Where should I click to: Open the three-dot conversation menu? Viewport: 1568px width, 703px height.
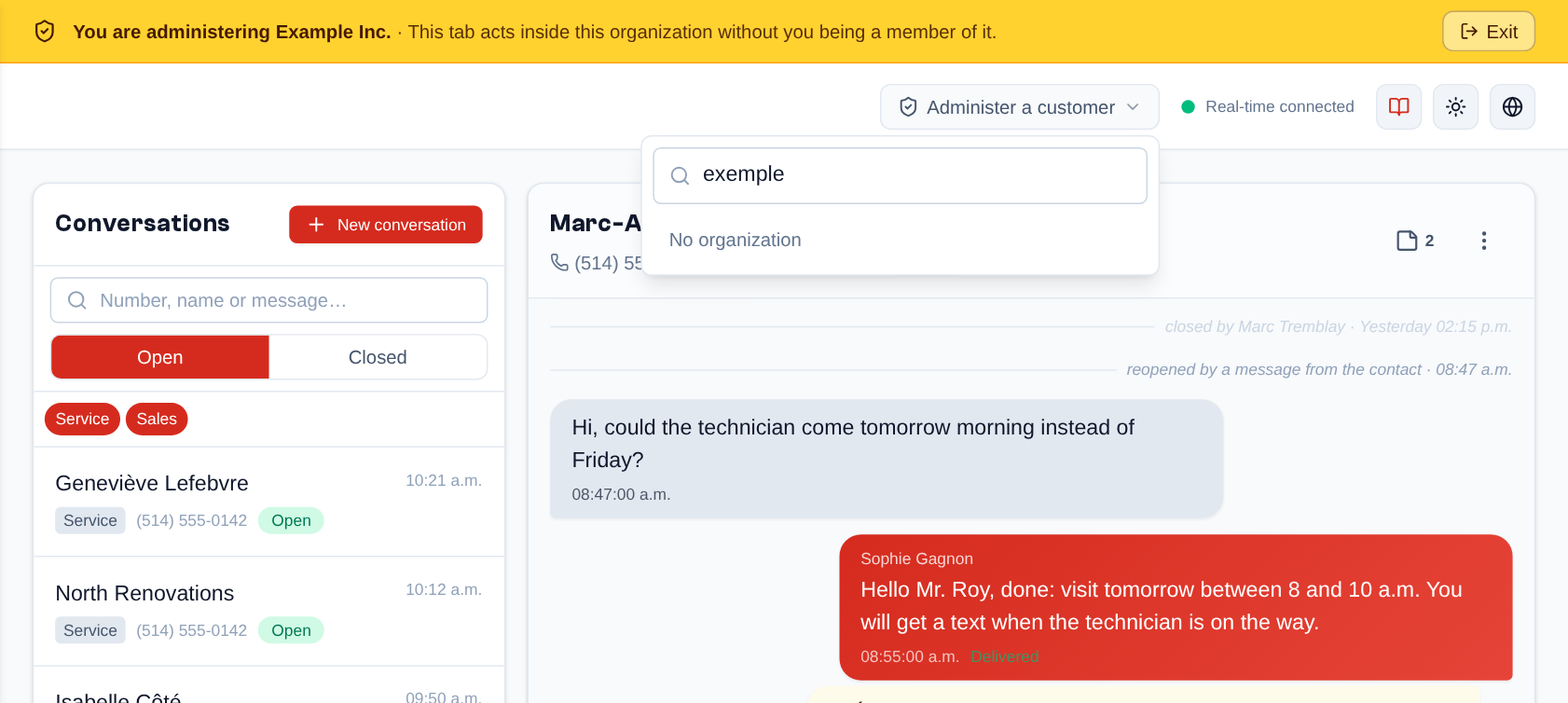1484,241
